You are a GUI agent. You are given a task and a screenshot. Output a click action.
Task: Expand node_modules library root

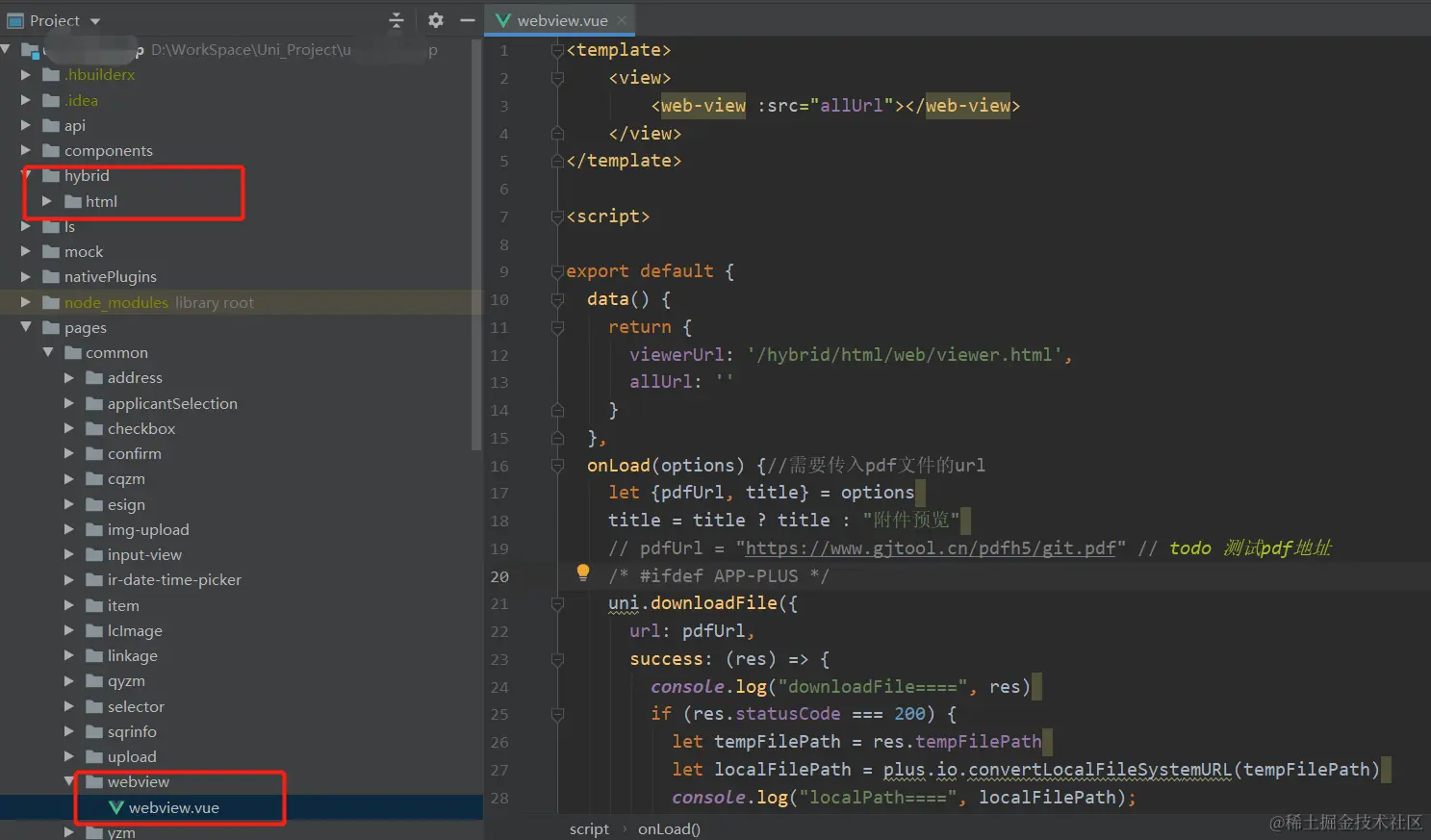tap(26, 302)
